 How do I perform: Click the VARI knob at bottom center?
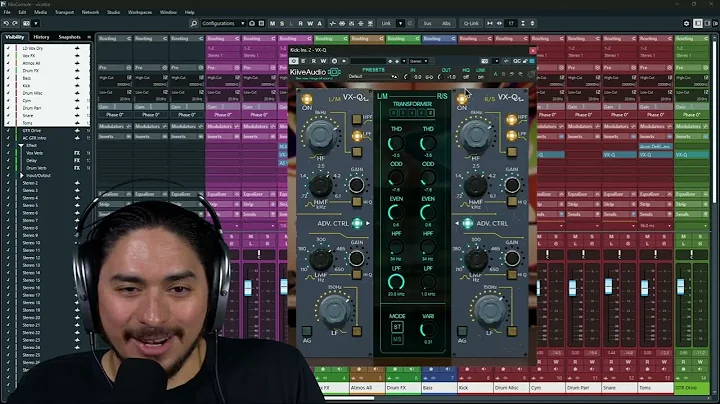[x=428, y=329]
